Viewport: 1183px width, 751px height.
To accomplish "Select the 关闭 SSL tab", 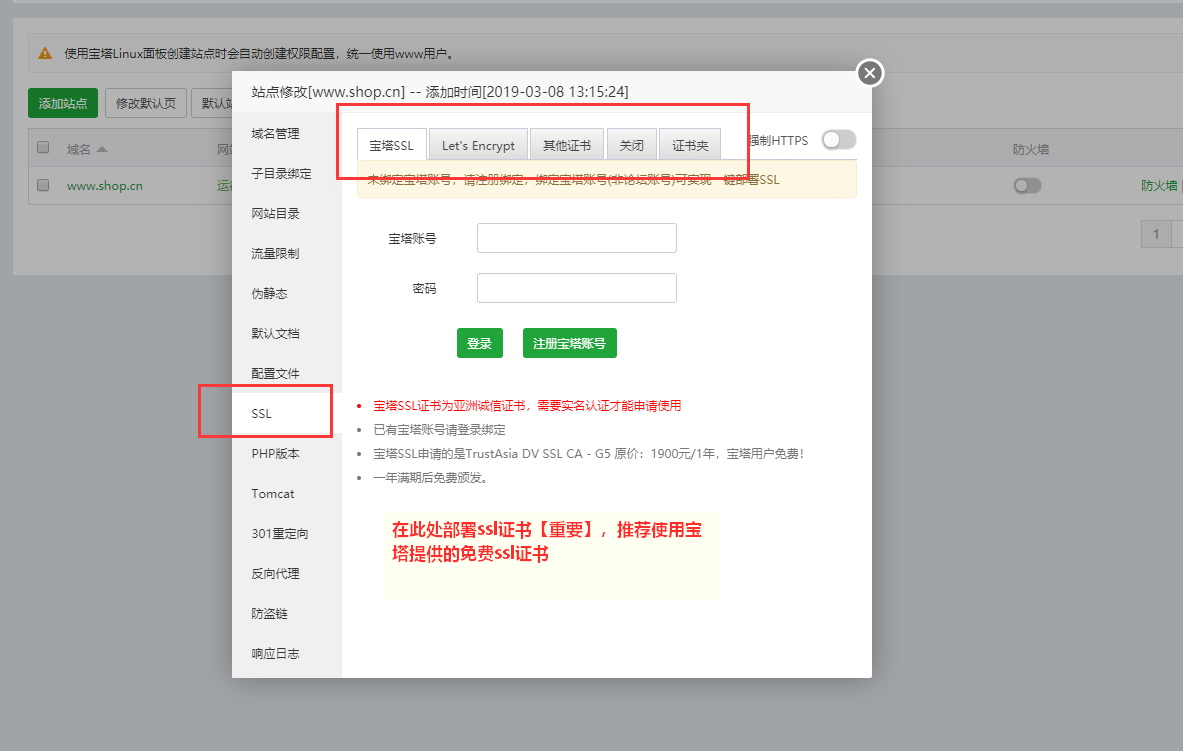I will [x=631, y=145].
